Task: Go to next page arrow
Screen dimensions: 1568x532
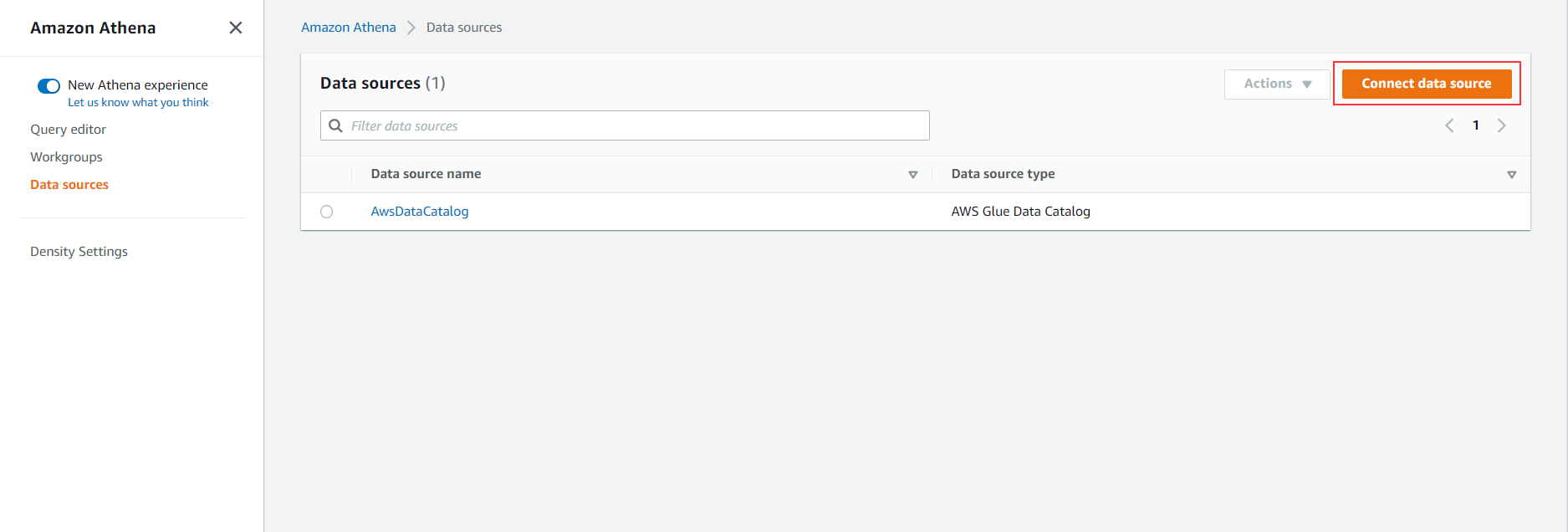Action: (1502, 125)
